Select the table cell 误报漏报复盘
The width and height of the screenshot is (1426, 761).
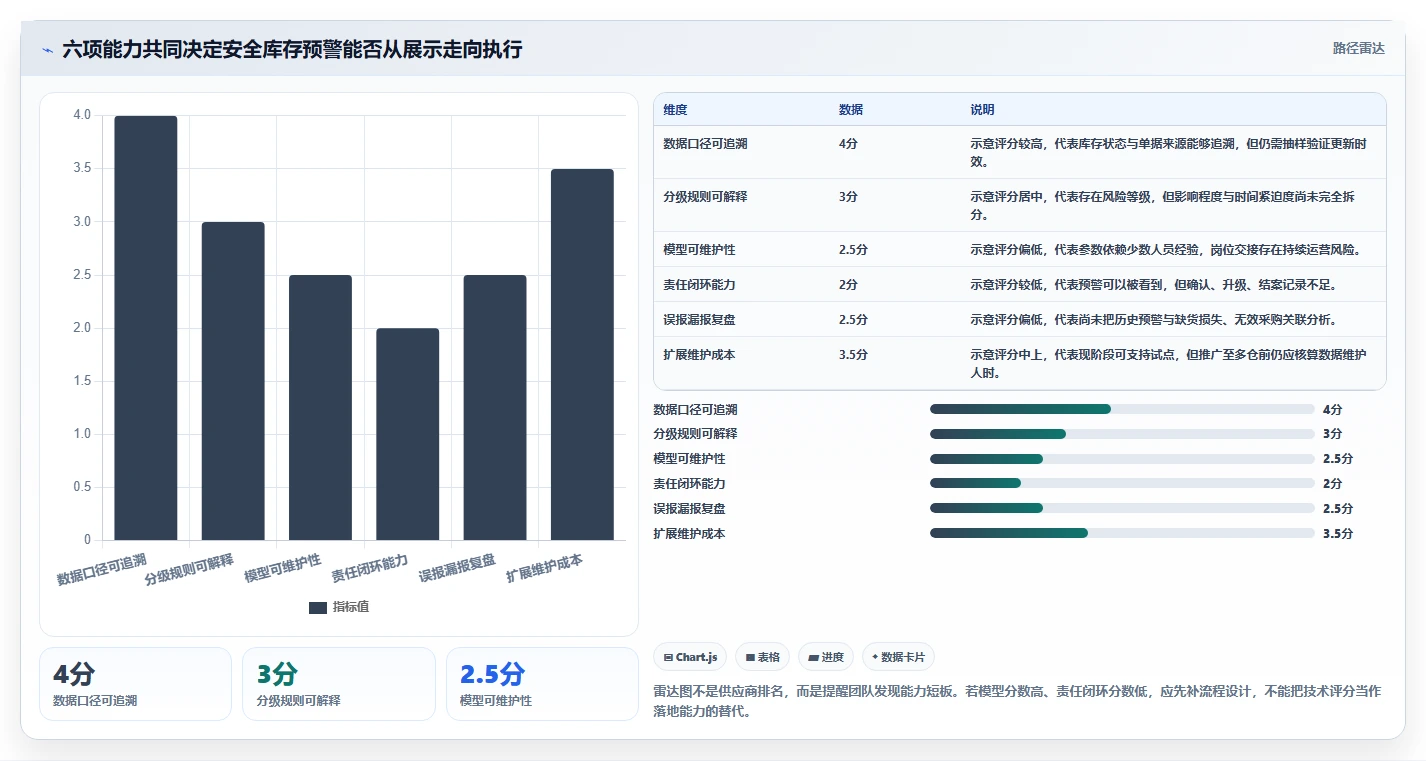pos(699,320)
